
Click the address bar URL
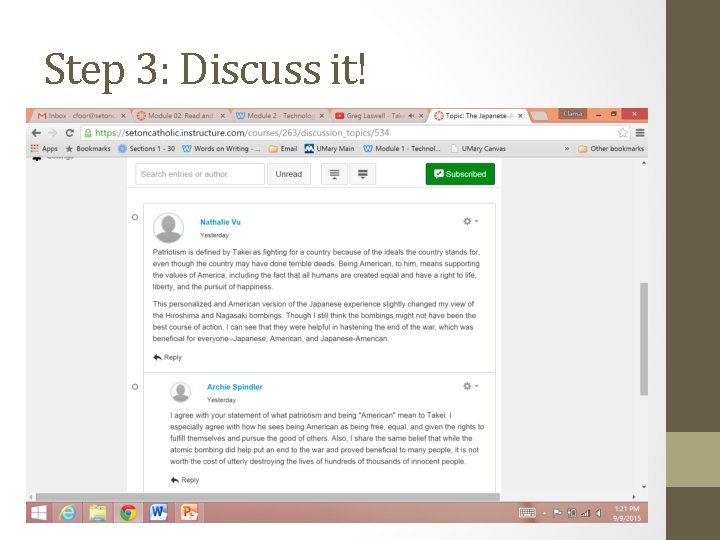tap(242, 133)
